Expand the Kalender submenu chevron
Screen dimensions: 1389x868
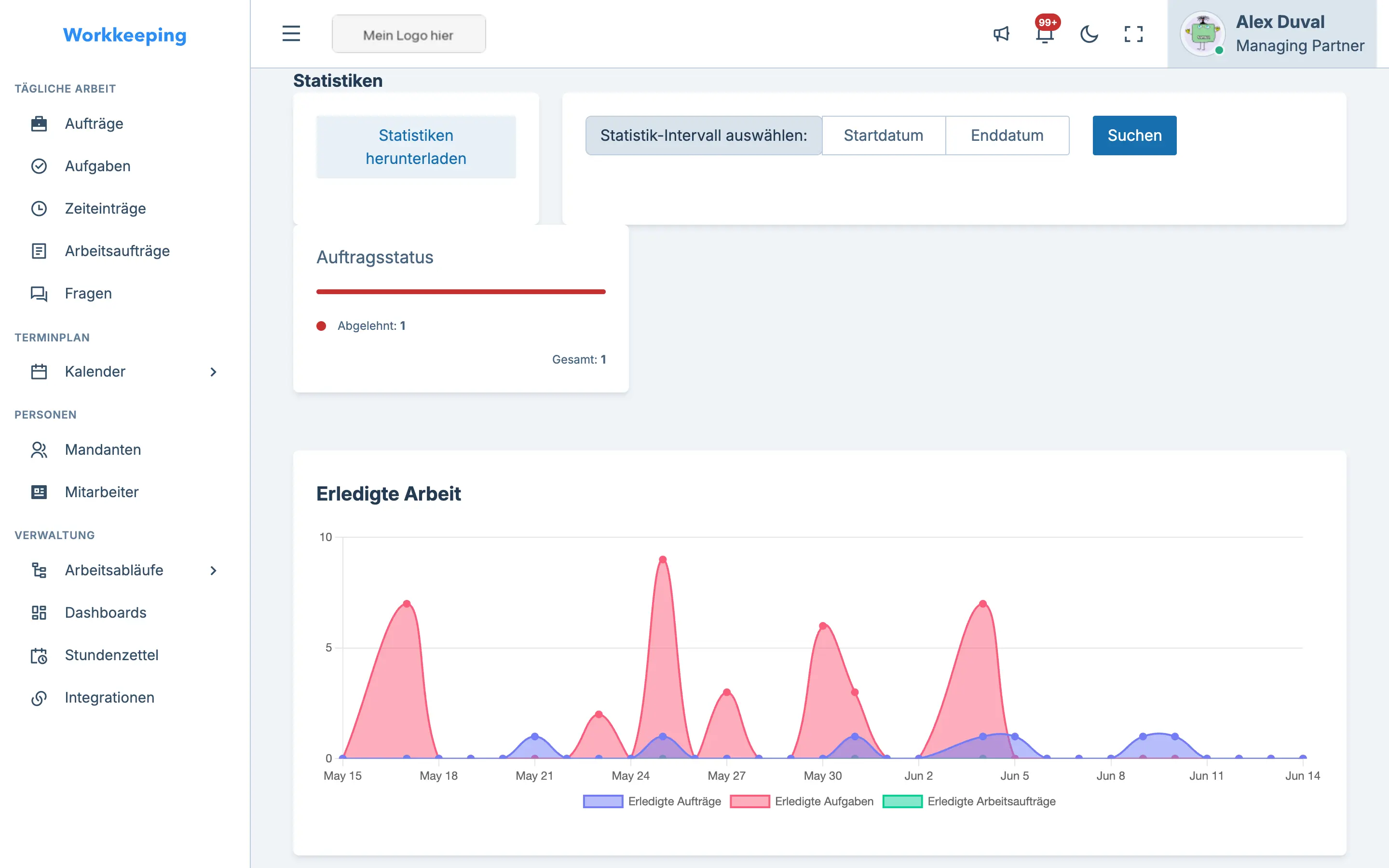pos(213,371)
